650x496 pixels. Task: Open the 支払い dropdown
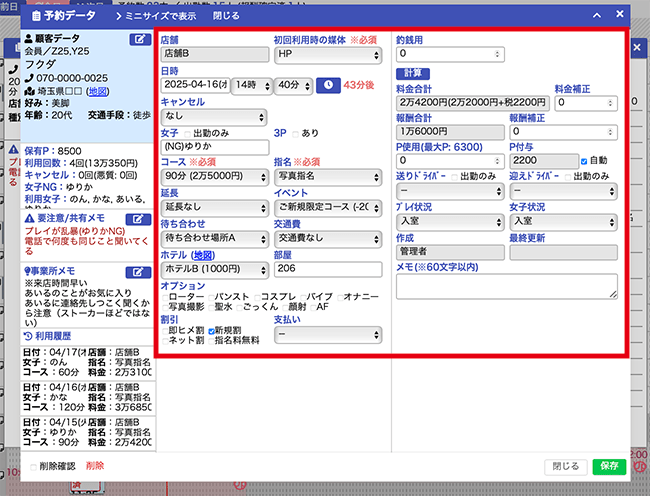click(328, 335)
